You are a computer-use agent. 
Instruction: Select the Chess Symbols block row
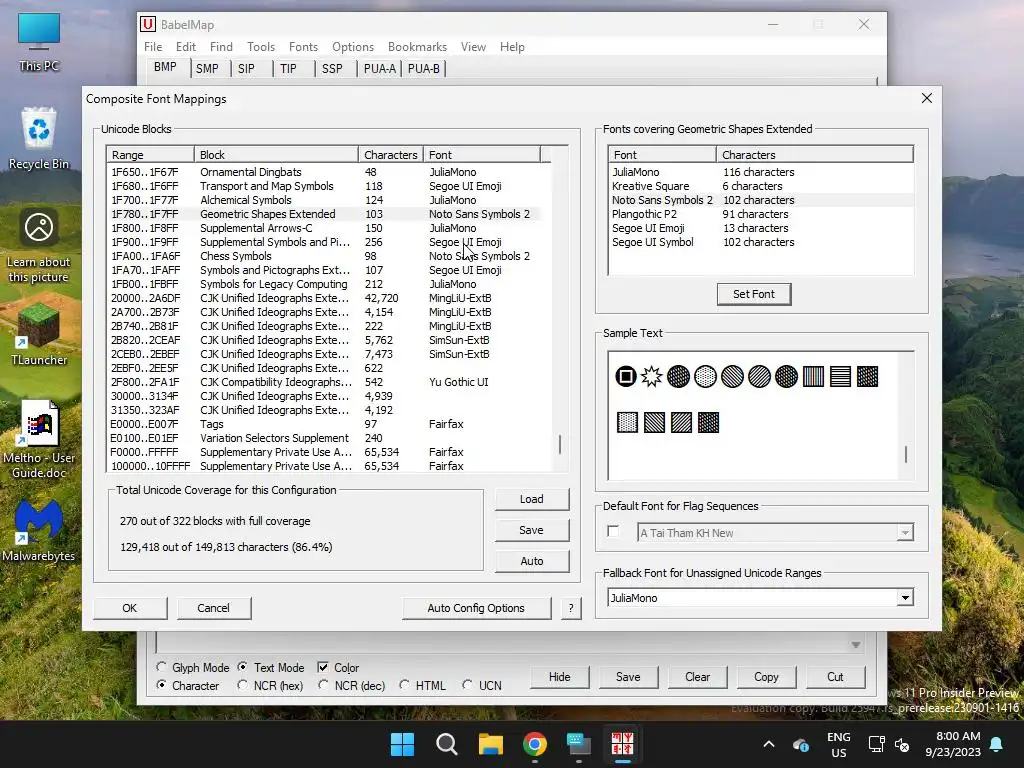pyautogui.click(x=325, y=256)
